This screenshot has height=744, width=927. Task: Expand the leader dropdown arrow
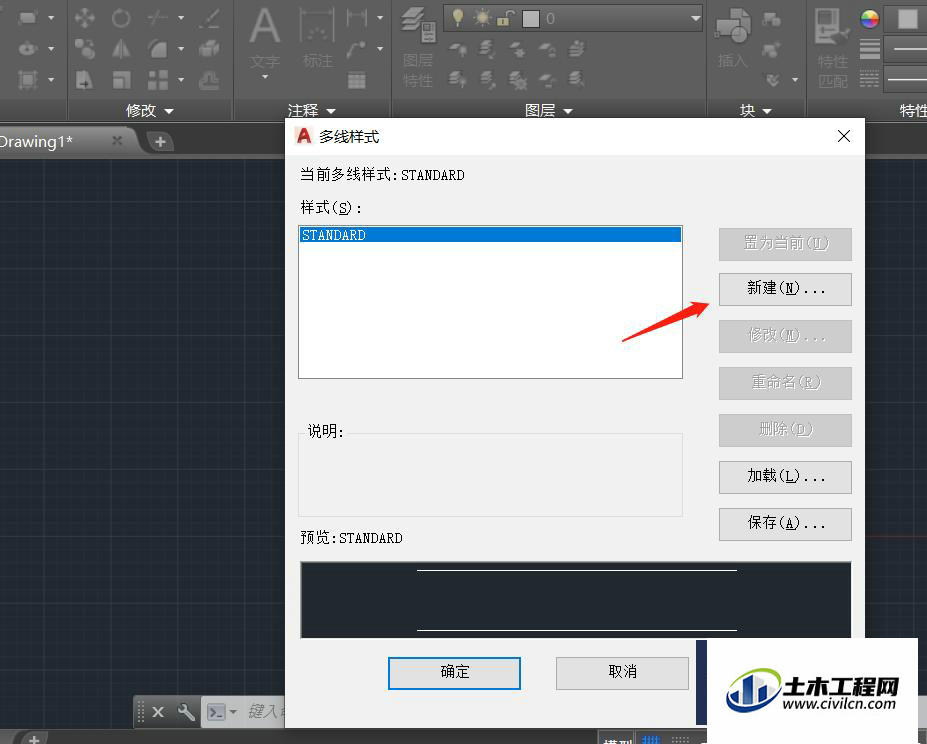pos(380,48)
